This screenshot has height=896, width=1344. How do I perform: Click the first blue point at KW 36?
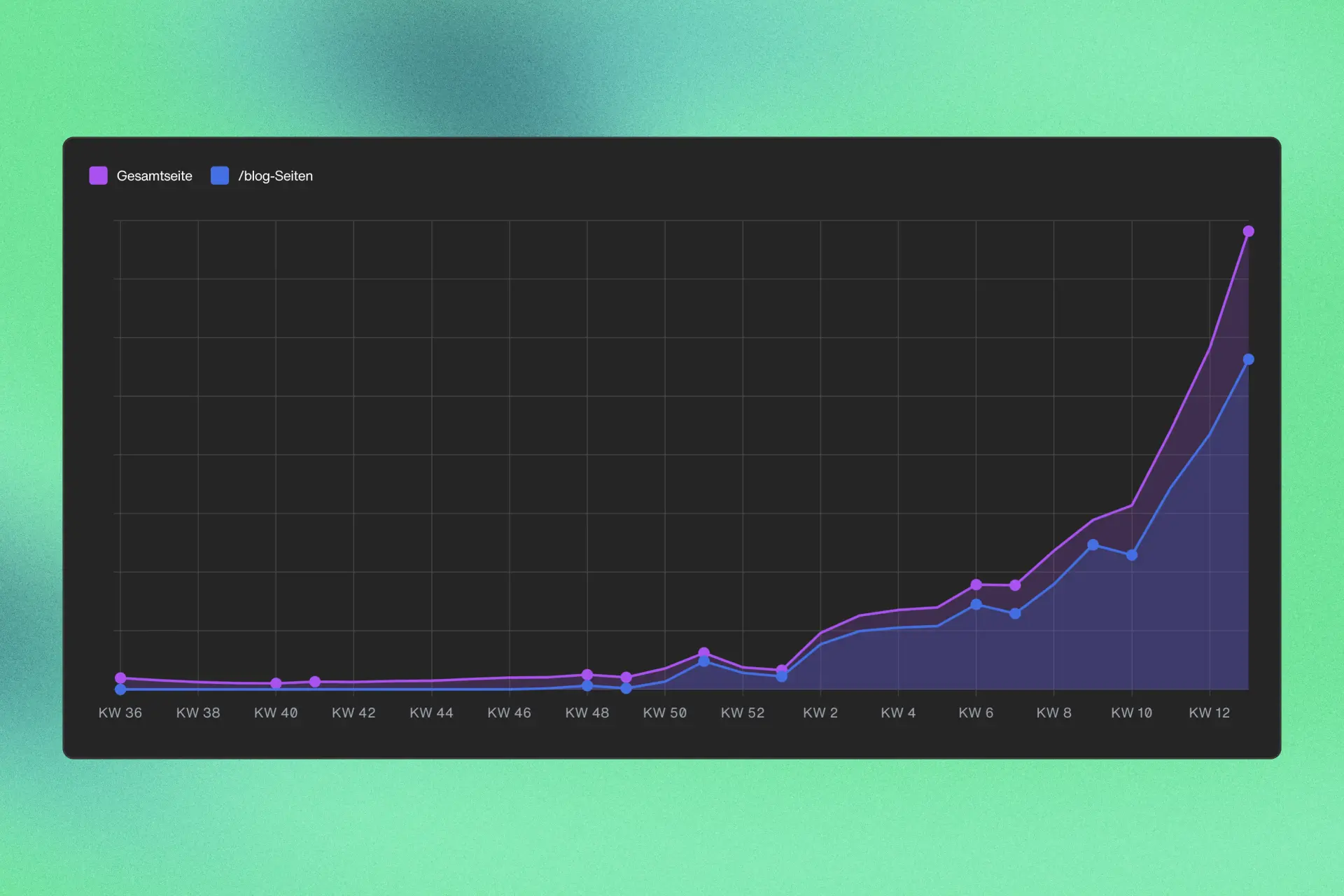click(120, 689)
